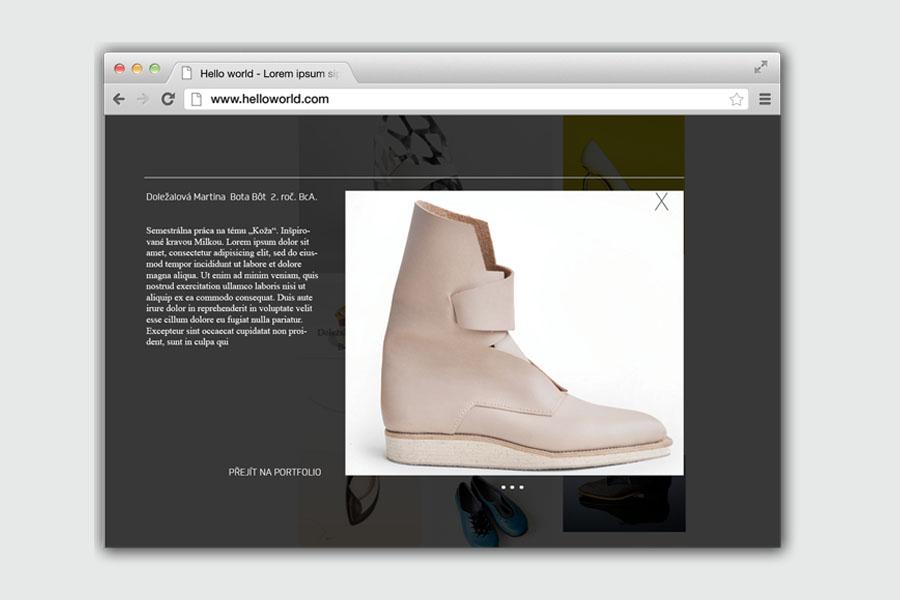
Task: Open the dark shoe thumbnail at bottom right
Action: tap(623, 504)
